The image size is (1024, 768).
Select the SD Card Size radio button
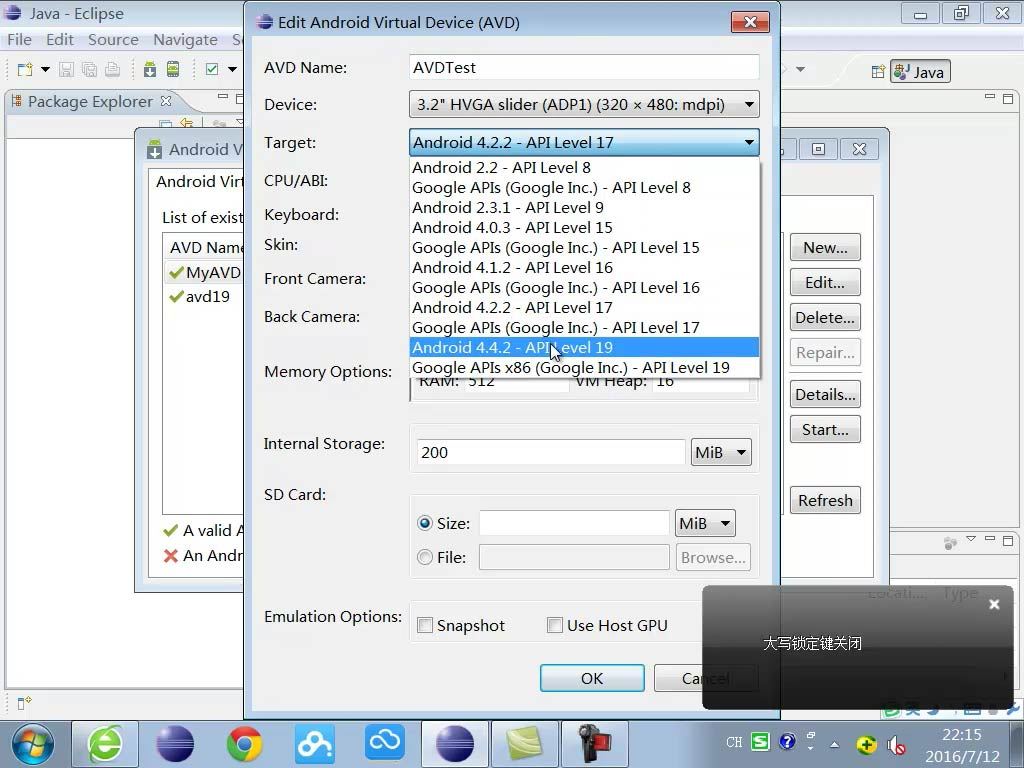(424, 523)
